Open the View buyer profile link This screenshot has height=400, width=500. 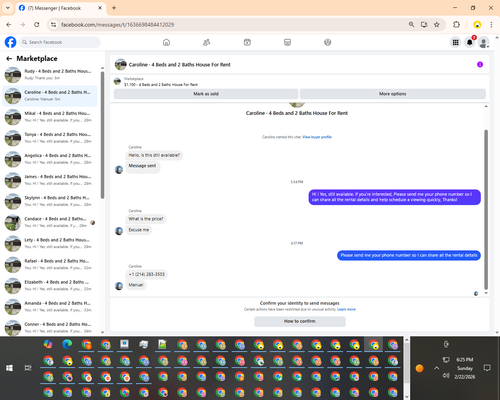tap(317, 137)
